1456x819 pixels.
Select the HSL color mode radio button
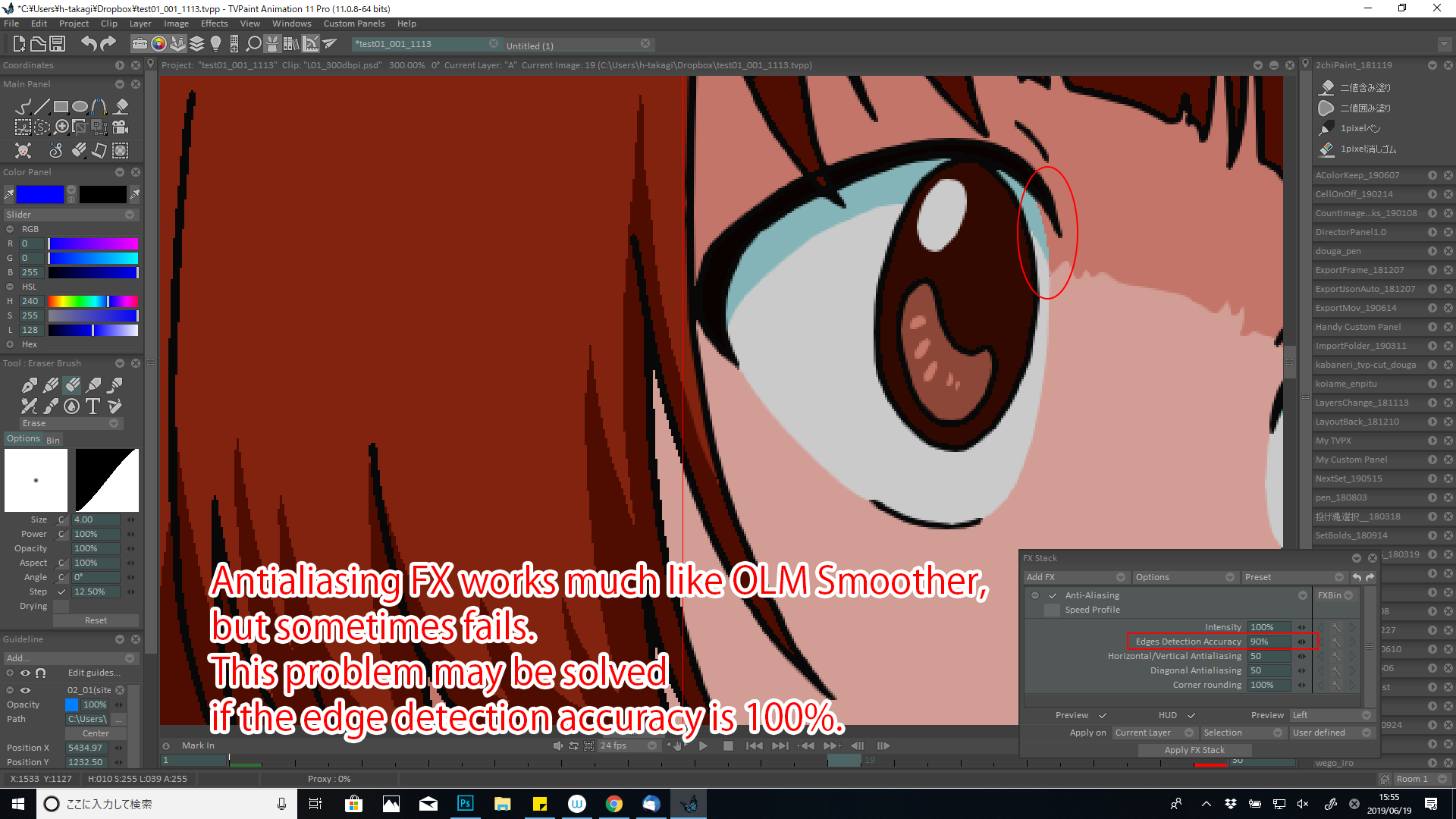coord(10,287)
